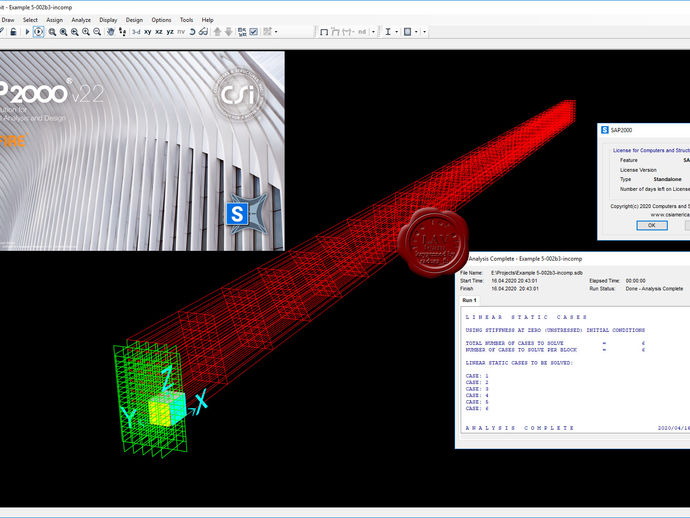
Task: Open the Display menu
Action: pyautogui.click(x=108, y=20)
